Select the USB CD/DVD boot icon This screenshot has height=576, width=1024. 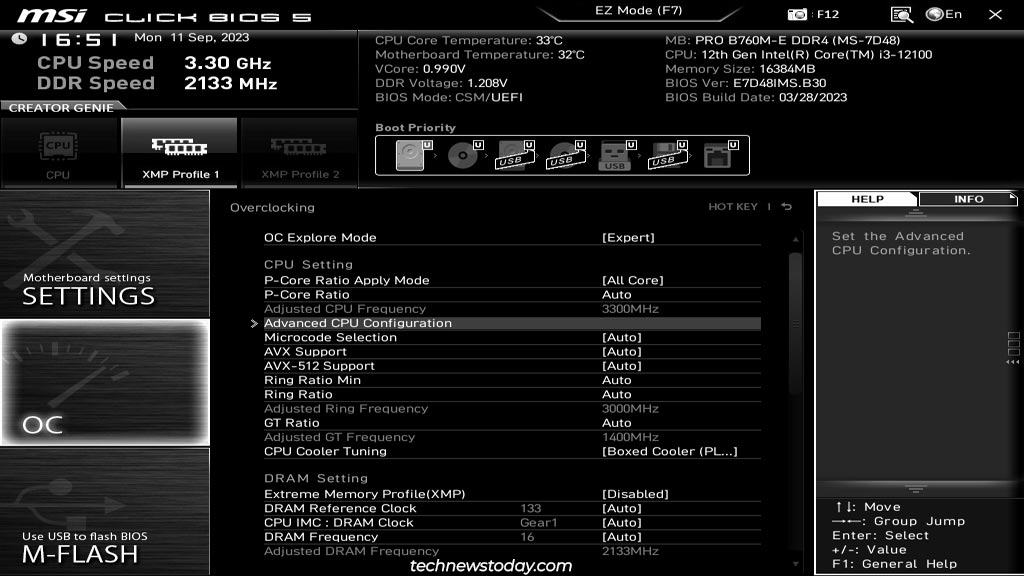pos(565,155)
